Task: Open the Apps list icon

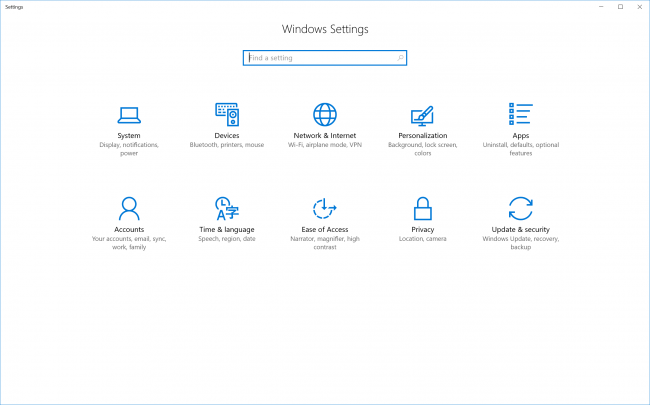Action: 521,114
